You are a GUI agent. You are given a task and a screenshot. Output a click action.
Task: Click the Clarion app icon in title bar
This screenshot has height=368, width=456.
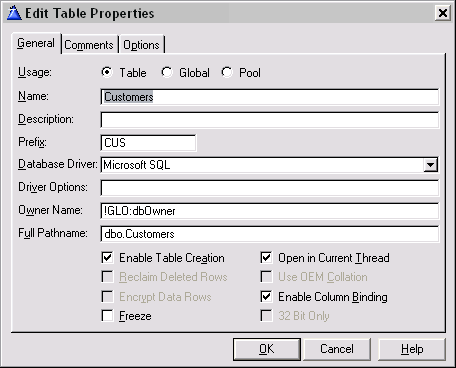click(x=14, y=13)
